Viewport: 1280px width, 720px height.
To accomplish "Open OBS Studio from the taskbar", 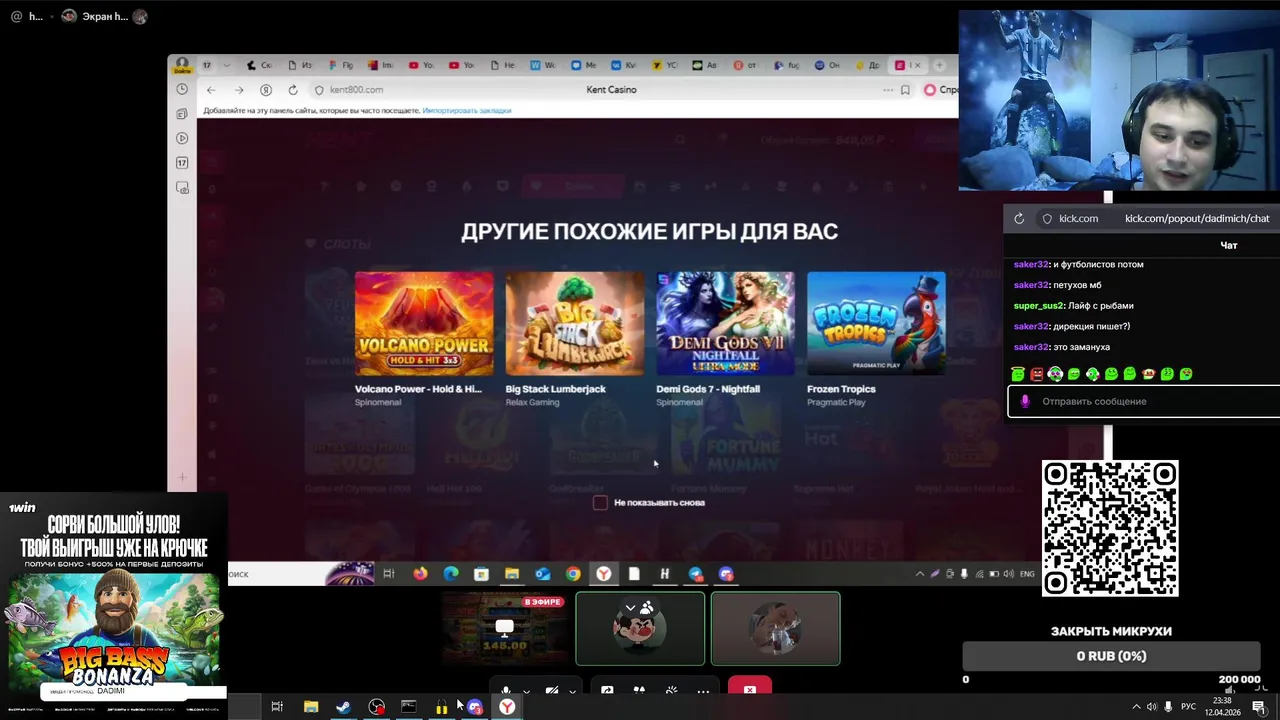I will click(376, 707).
